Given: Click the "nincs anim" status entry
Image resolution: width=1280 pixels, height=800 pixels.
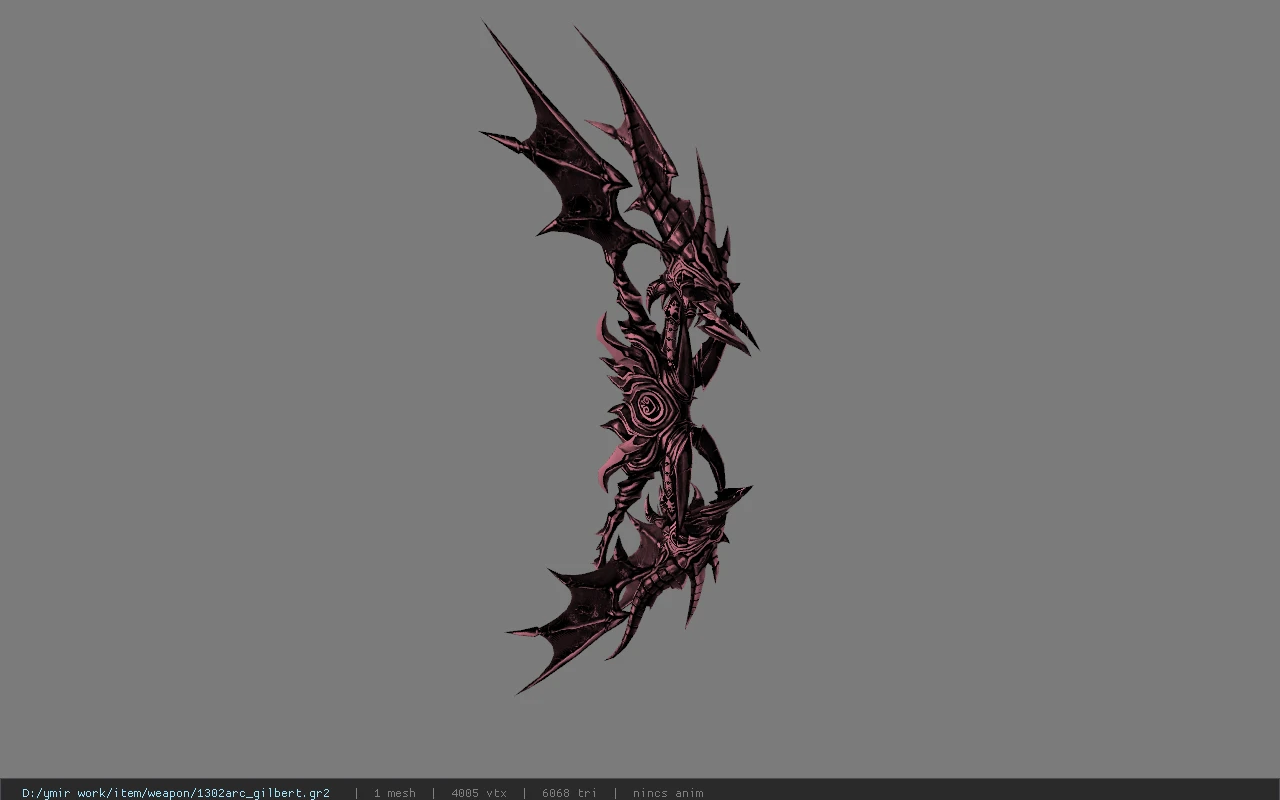Looking at the screenshot, I should click(668, 793).
